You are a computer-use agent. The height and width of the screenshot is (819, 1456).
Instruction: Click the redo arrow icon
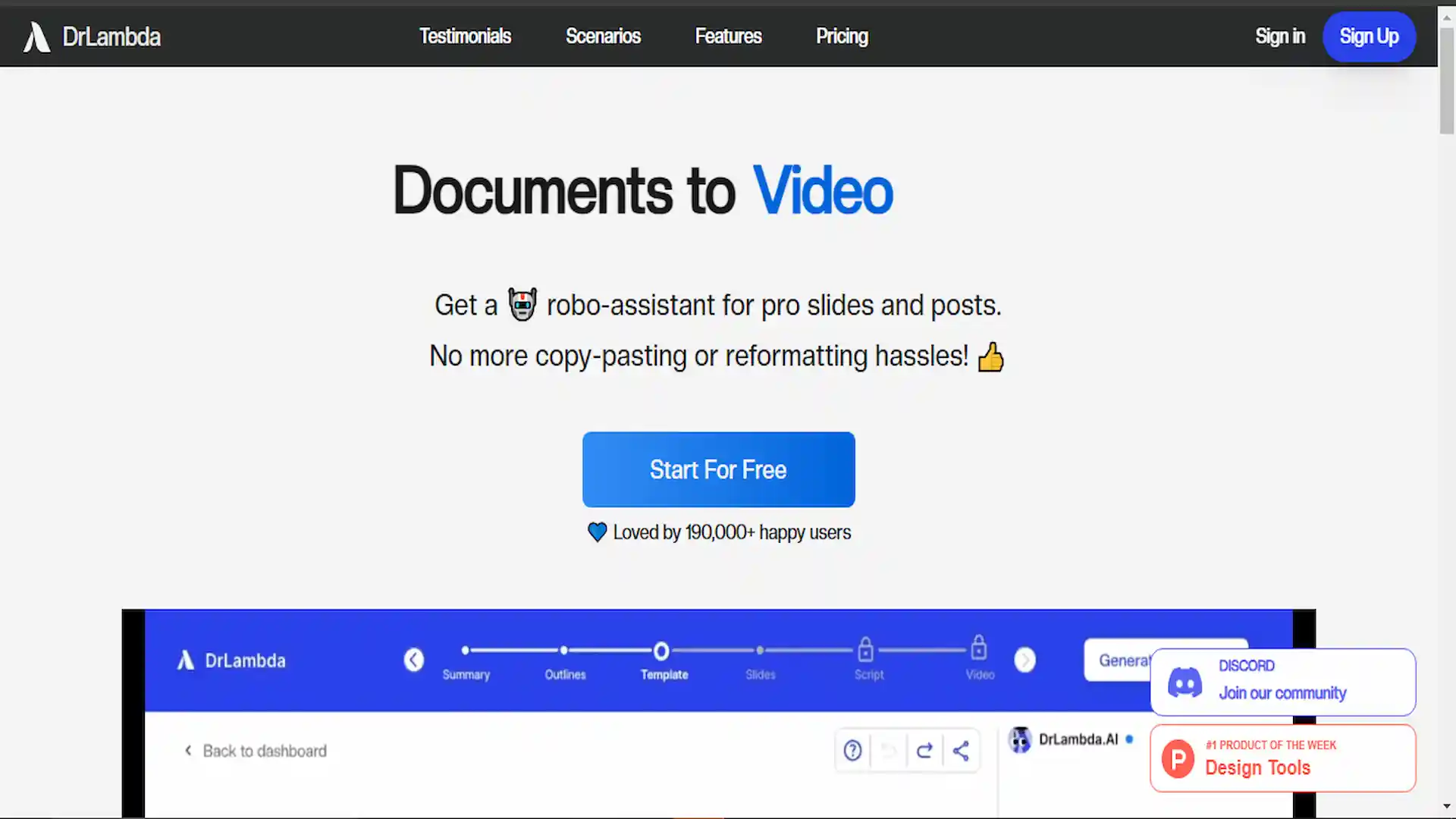[924, 751]
